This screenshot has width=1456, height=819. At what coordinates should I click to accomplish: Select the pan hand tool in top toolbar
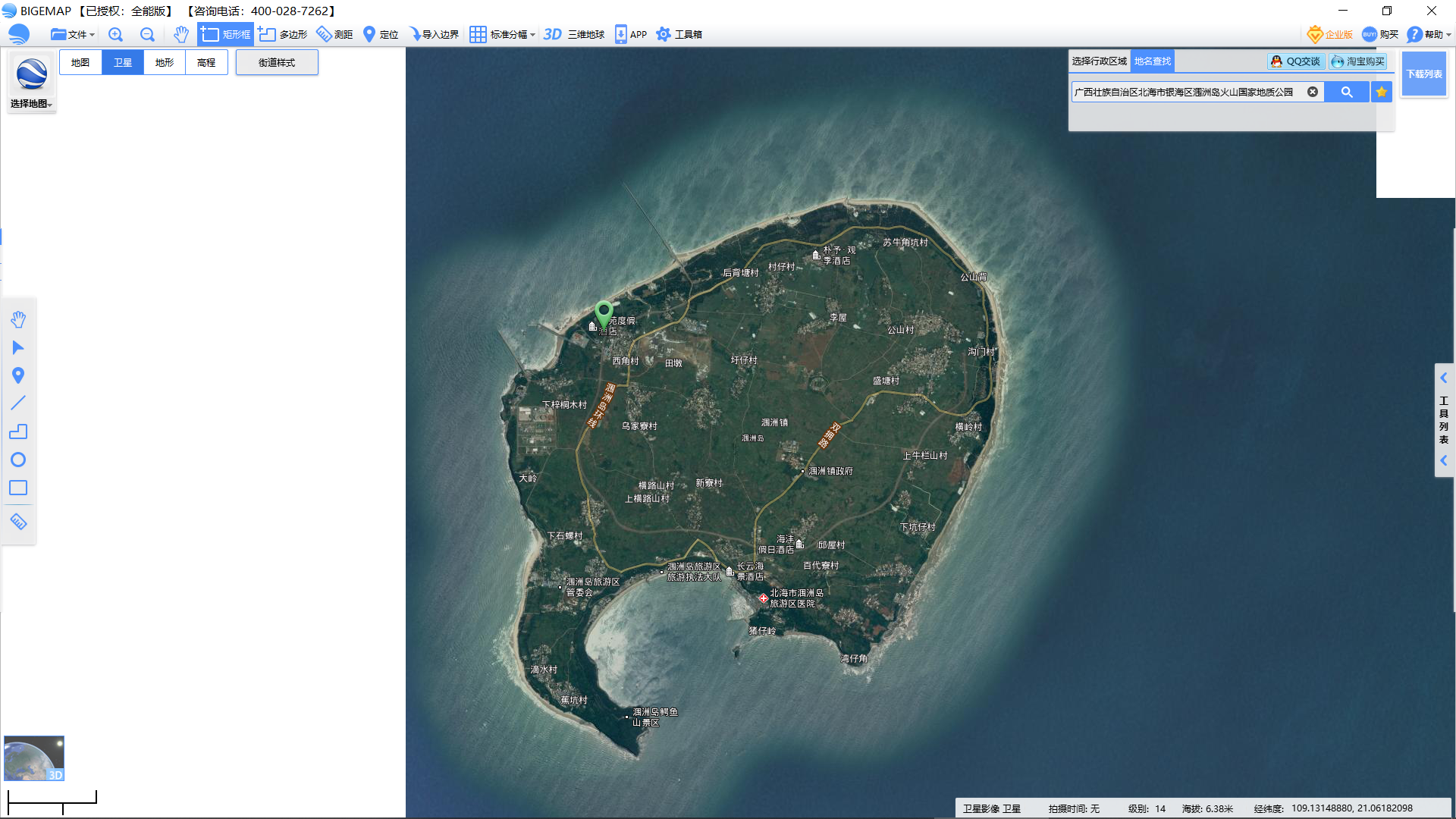180,34
